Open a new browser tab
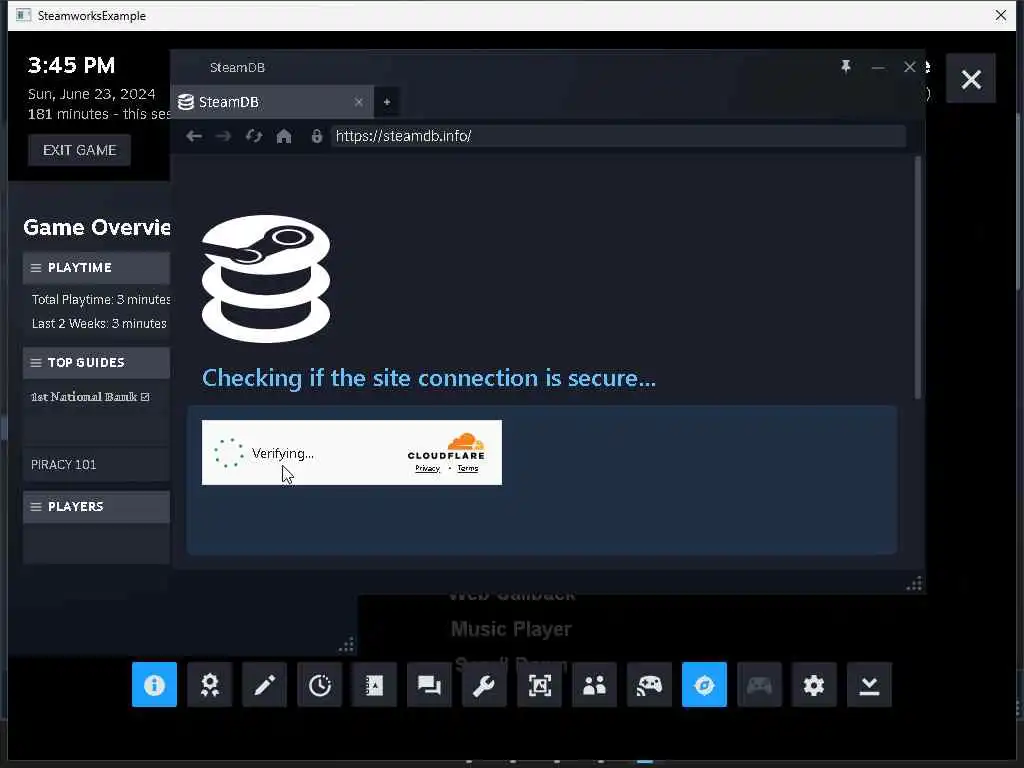Image resolution: width=1024 pixels, height=768 pixels. point(387,102)
